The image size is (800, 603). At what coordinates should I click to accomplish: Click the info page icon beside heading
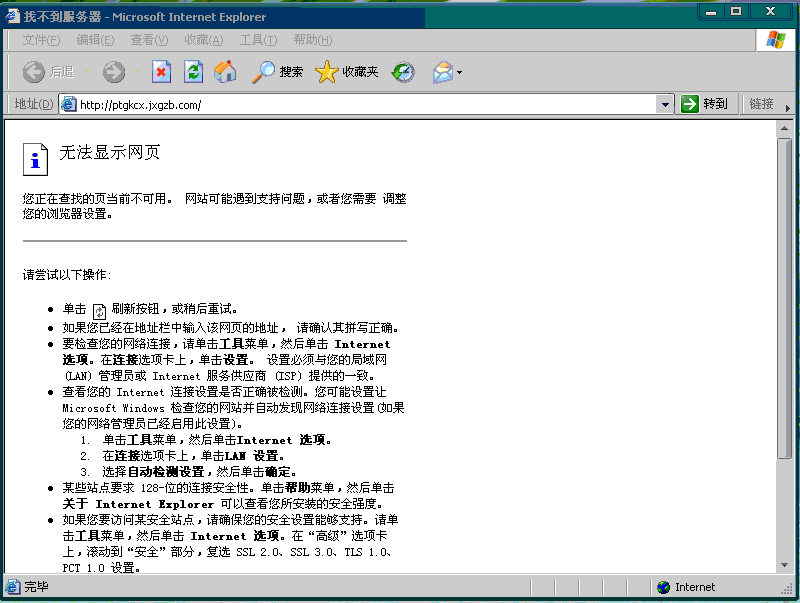pos(35,160)
